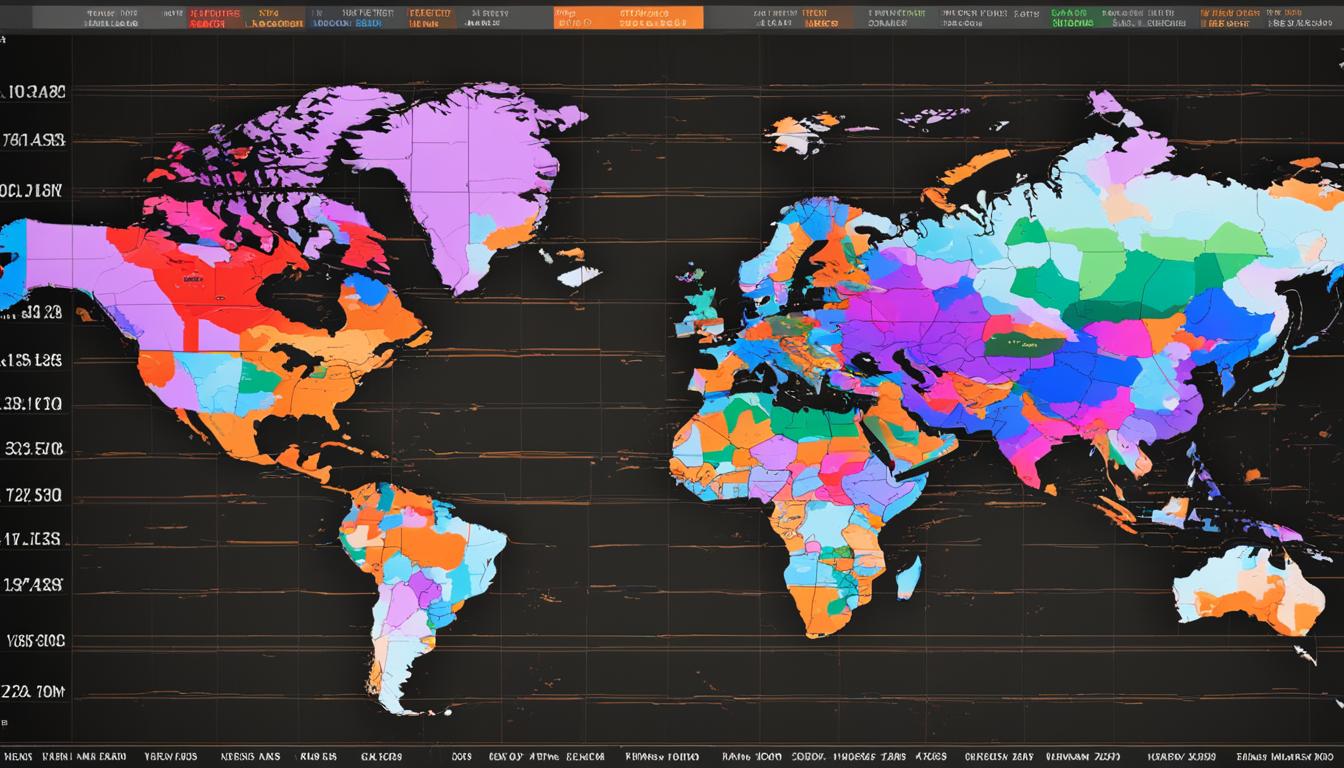1344x768 pixels.
Task: Click the Madagascar island off Africa
Action: pos(909,578)
